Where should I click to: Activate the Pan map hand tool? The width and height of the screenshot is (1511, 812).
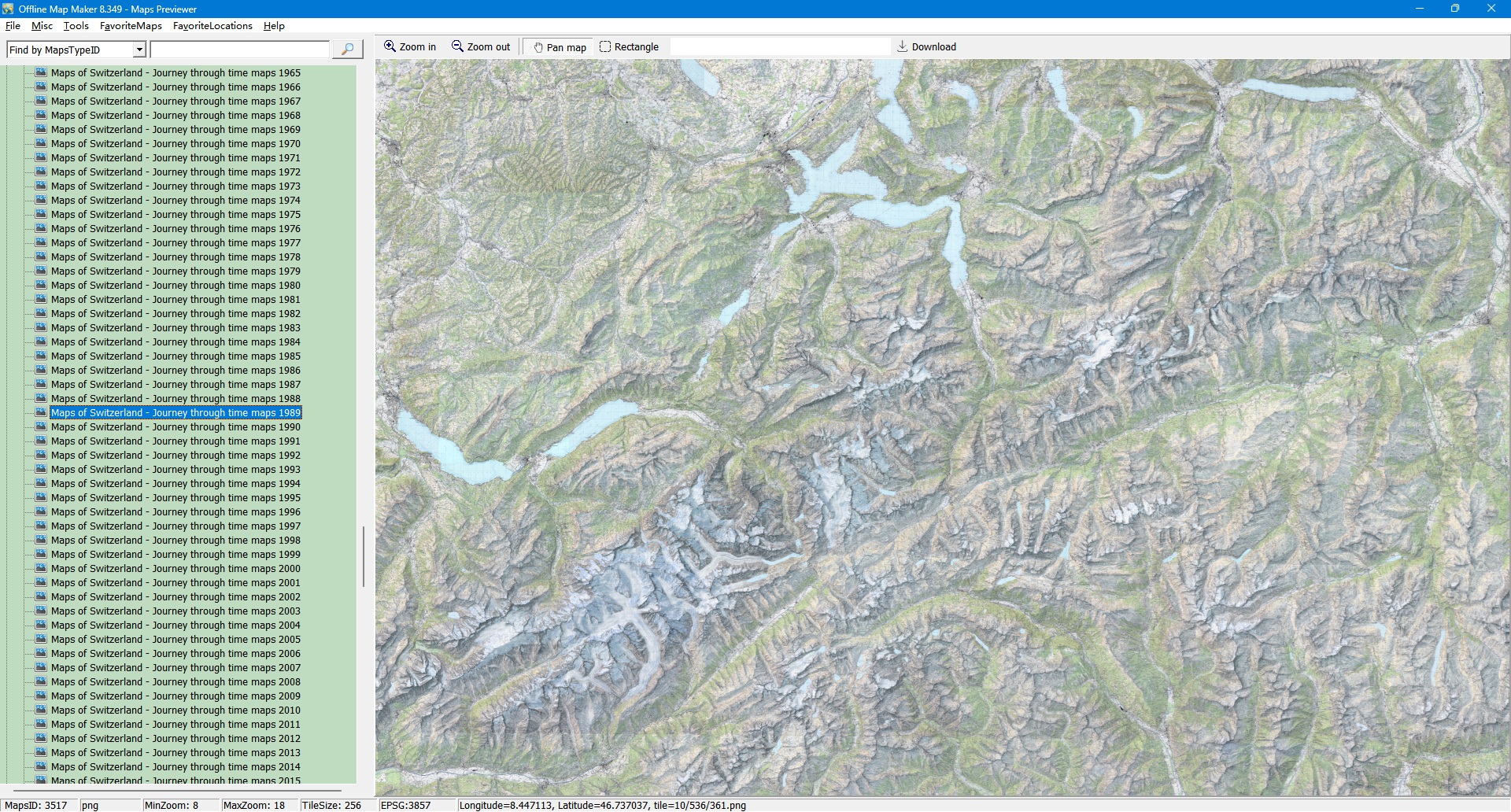coord(560,47)
